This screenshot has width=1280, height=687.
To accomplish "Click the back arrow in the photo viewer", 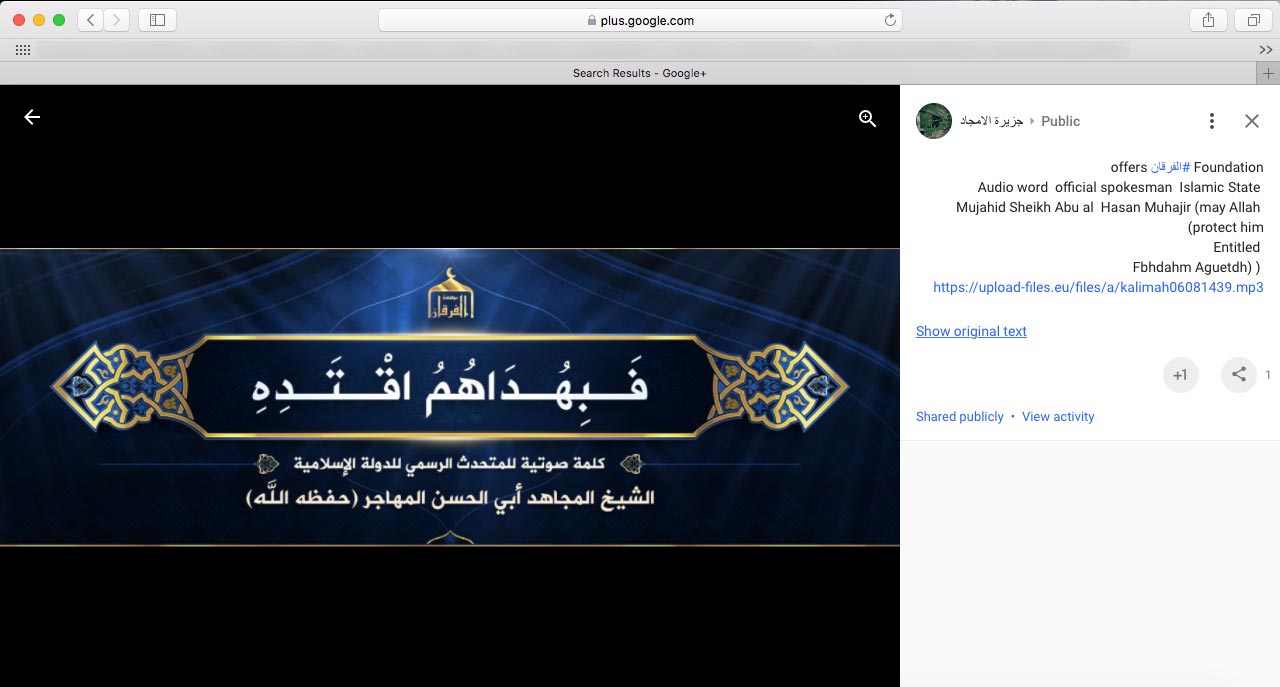I will tap(32, 117).
